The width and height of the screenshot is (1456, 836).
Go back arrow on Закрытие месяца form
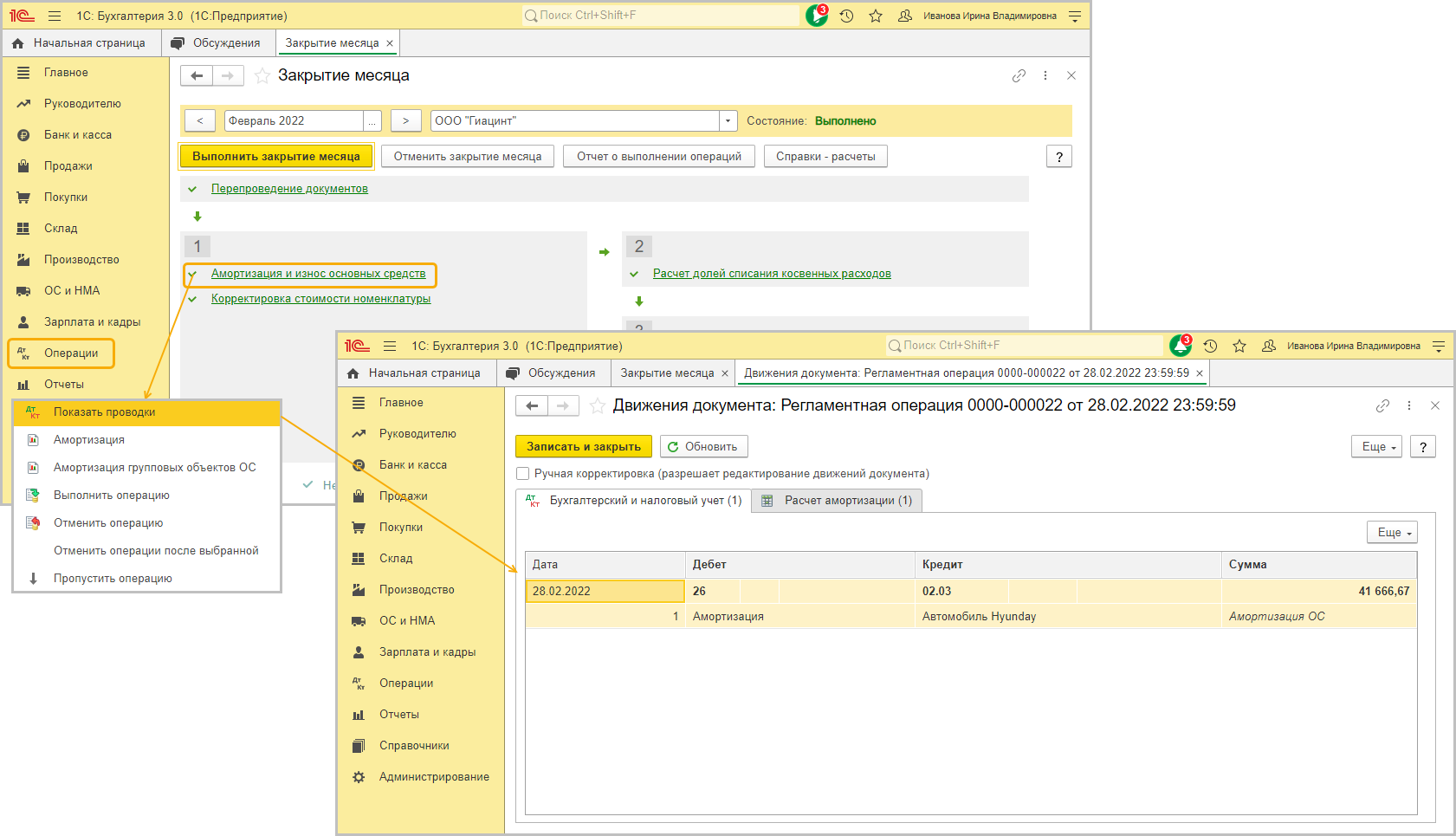pyautogui.click(x=197, y=76)
